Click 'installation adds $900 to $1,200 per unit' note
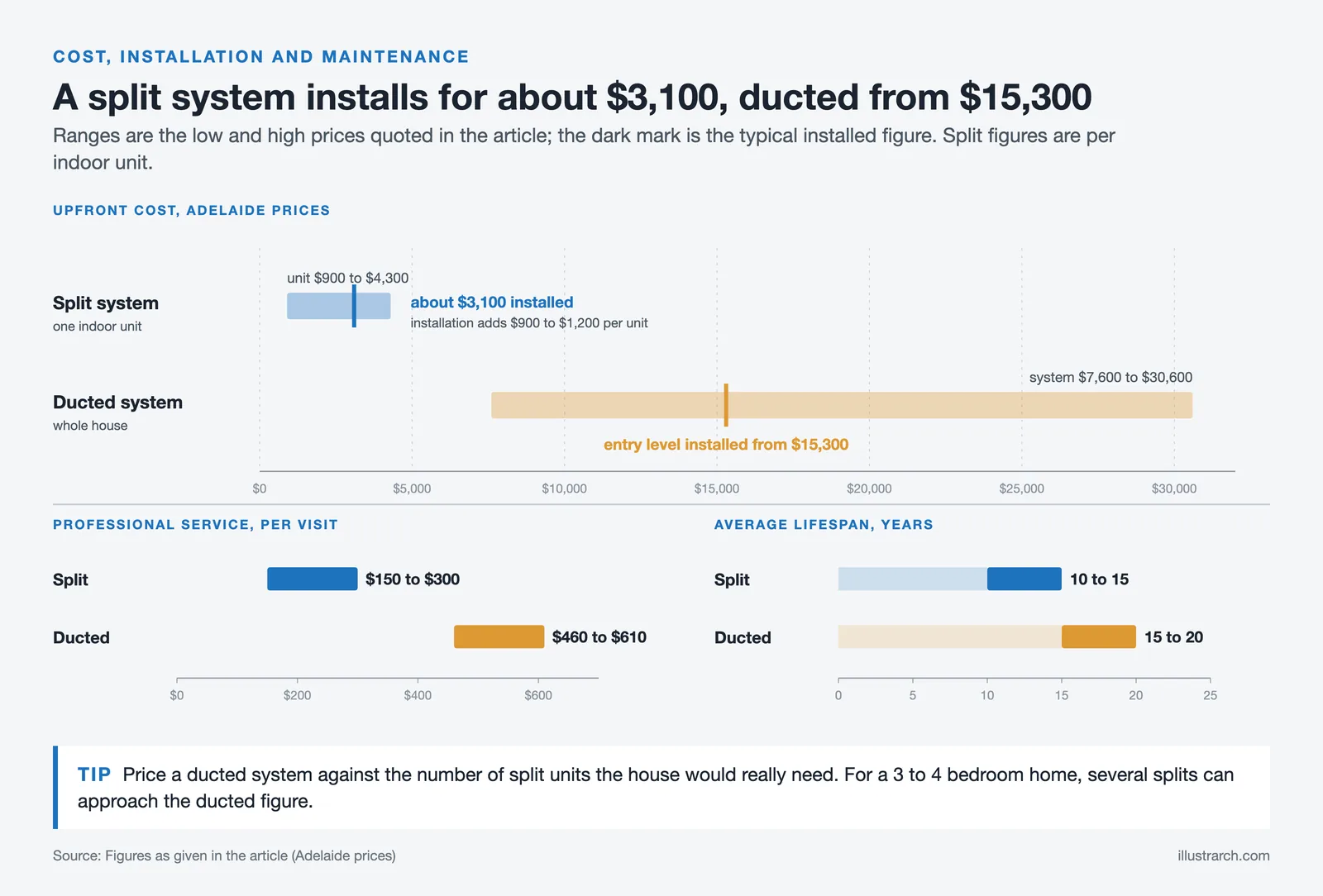Image resolution: width=1323 pixels, height=896 pixels. pos(529,323)
